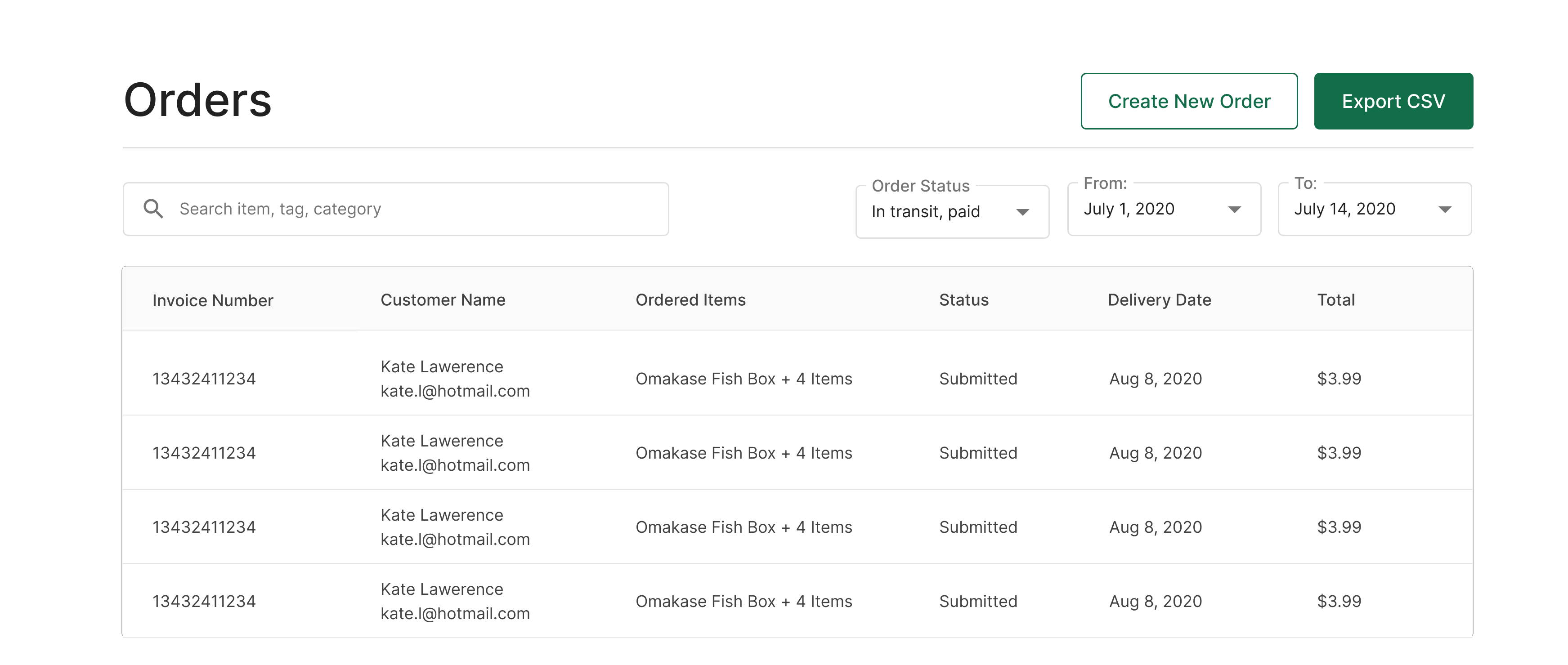Screen dimensions: 1568x665
Task: Click kate.l@hotmail.com email in second row
Action: point(455,465)
